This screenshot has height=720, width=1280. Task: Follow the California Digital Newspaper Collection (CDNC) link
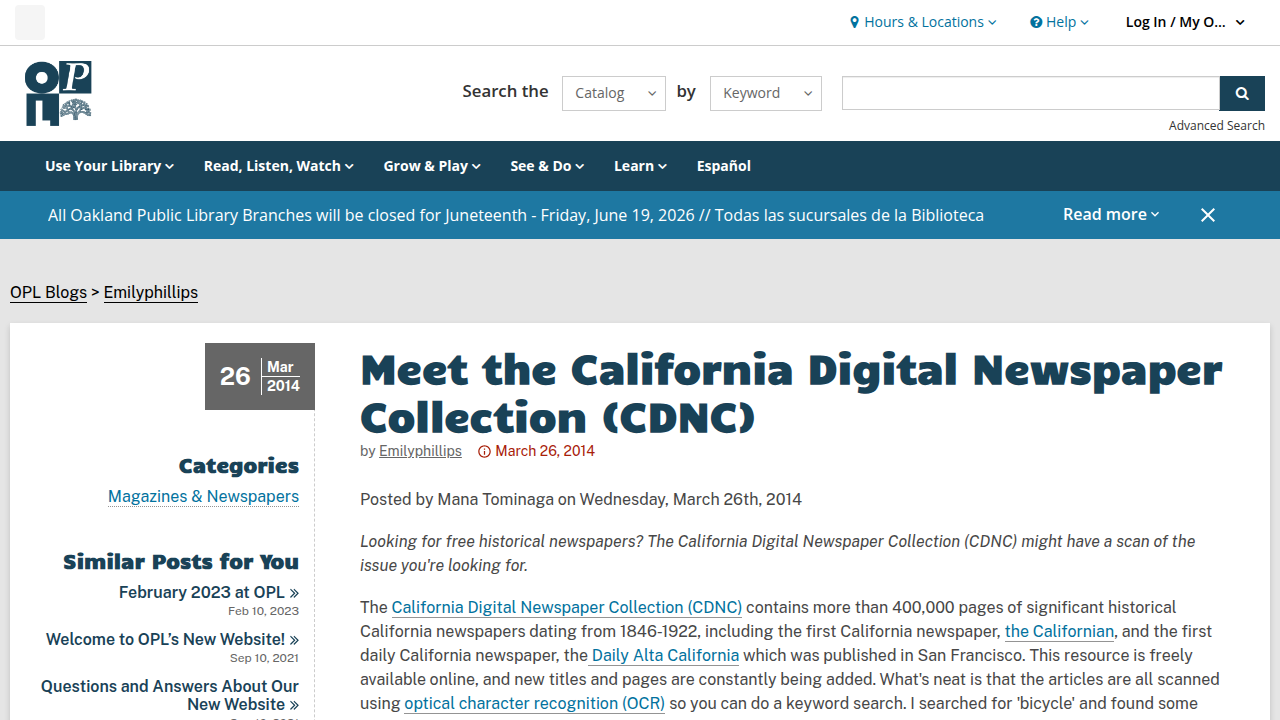point(567,607)
